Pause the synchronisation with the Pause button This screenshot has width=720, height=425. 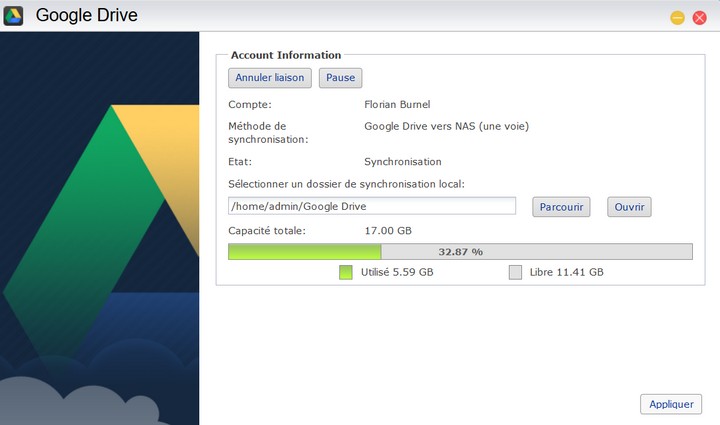pyautogui.click(x=340, y=78)
